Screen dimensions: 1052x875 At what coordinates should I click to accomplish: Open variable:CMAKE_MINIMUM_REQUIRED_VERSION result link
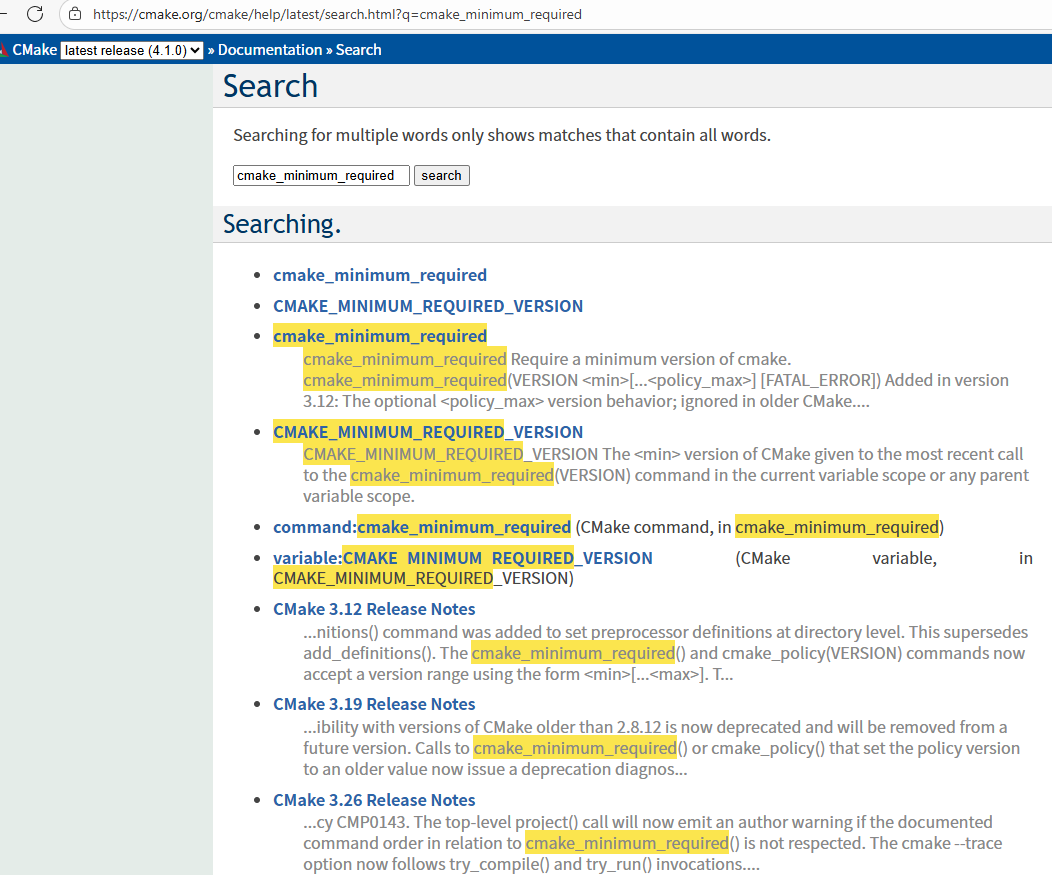(x=462, y=558)
